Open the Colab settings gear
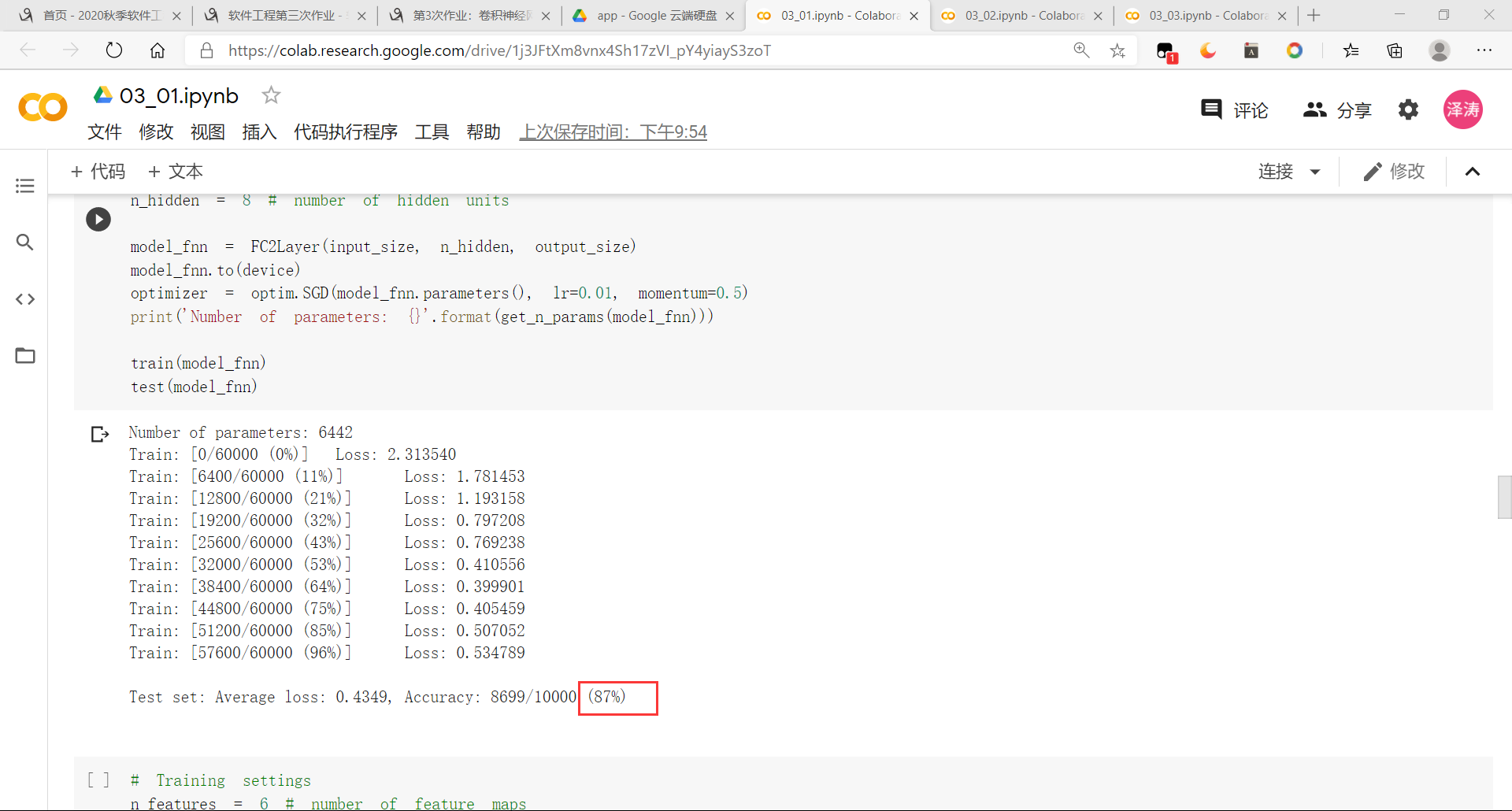The width and height of the screenshot is (1512, 811). (1408, 109)
